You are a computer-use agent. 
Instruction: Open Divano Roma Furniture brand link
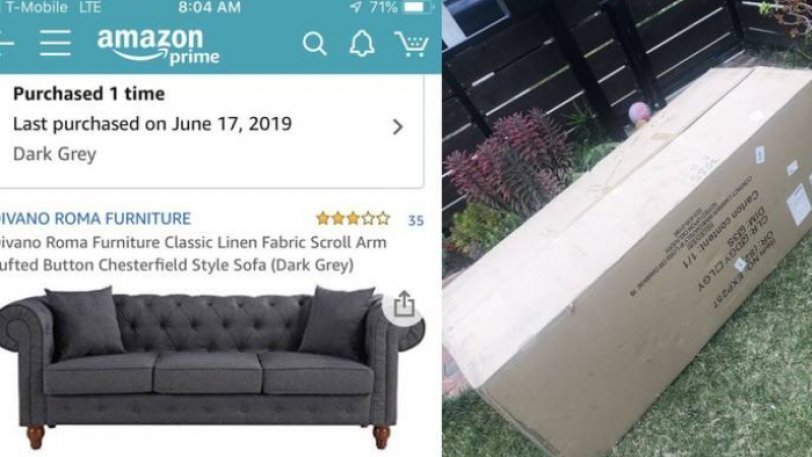[95, 219]
